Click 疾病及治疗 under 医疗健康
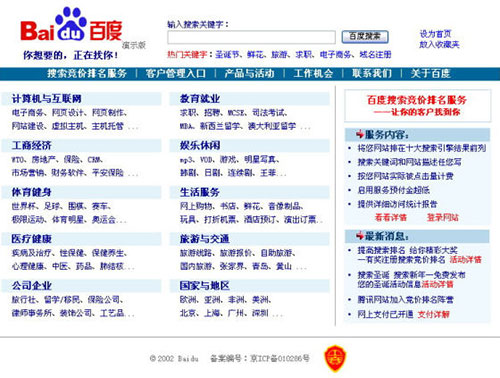This screenshot has height=378, width=500. [x=31, y=253]
